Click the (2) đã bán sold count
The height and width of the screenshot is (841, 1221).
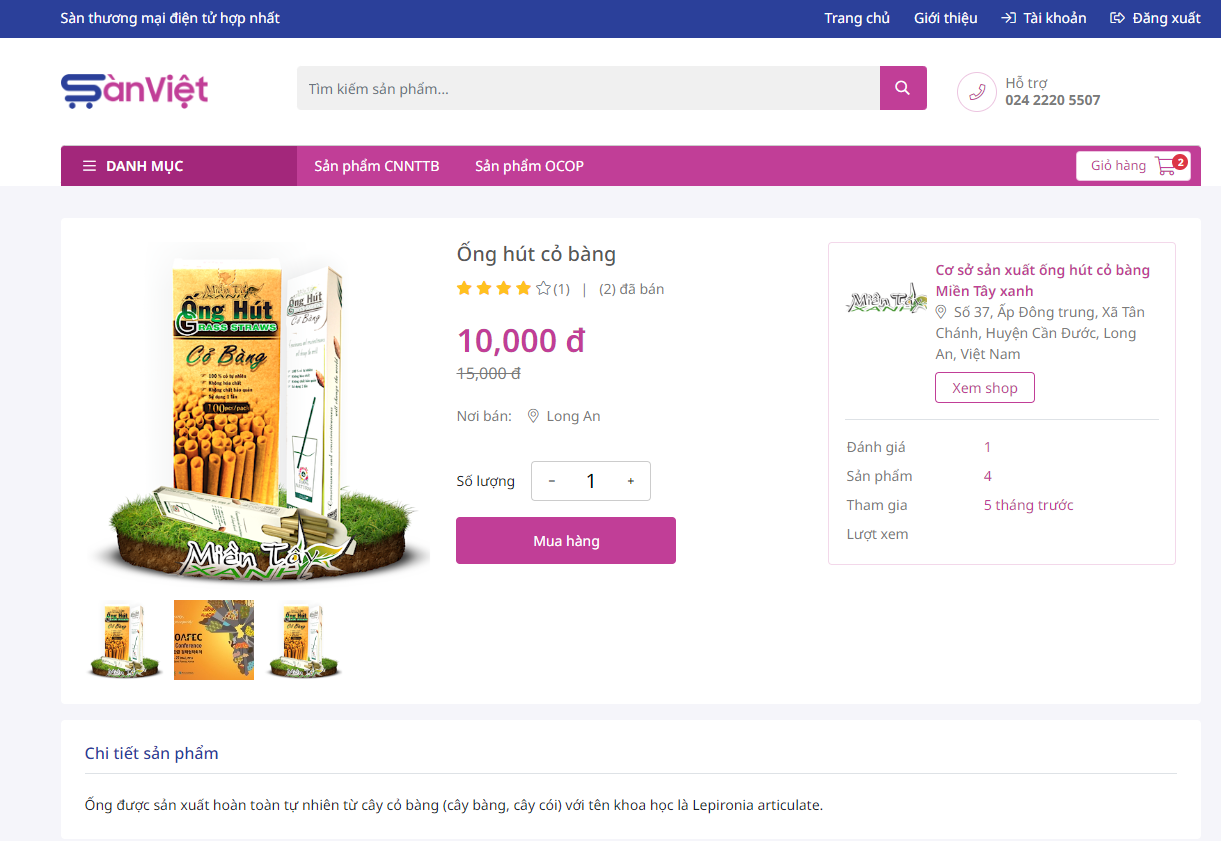pyautogui.click(x=632, y=289)
